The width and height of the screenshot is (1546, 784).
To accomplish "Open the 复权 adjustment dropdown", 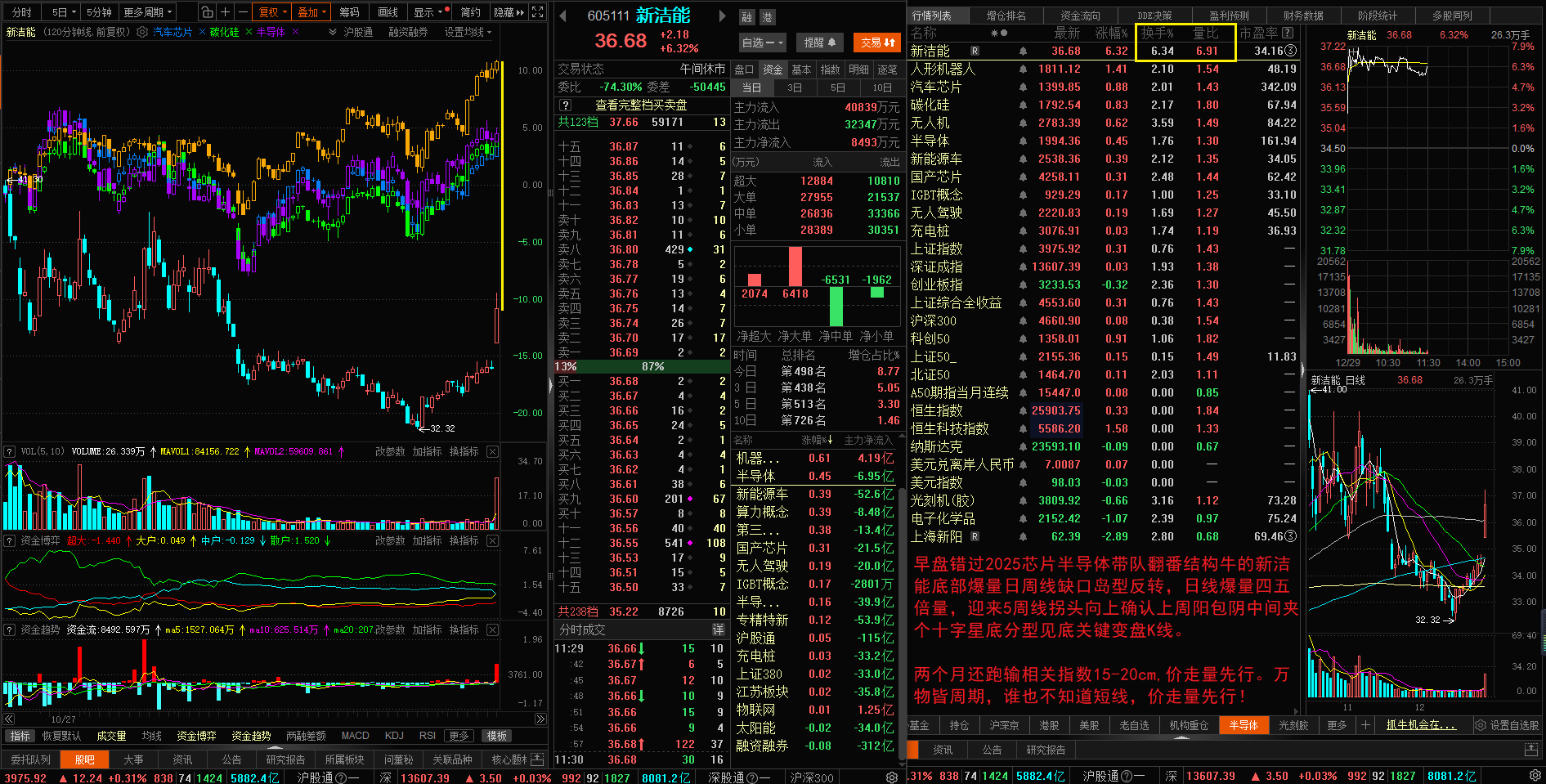I will [273, 12].
